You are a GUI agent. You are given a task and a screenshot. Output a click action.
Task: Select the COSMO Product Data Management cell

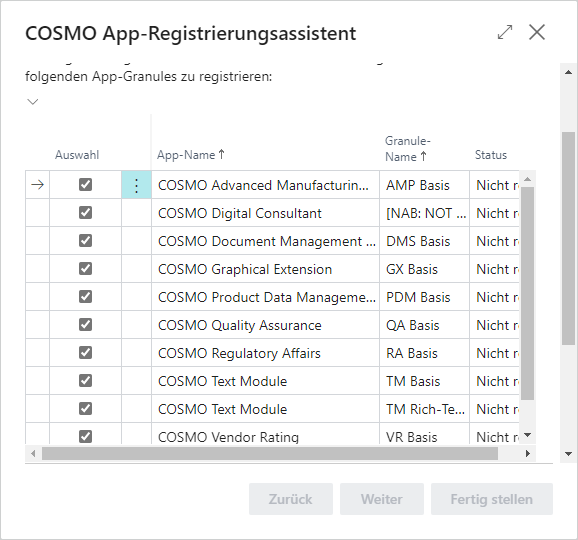tap(265, 297)
